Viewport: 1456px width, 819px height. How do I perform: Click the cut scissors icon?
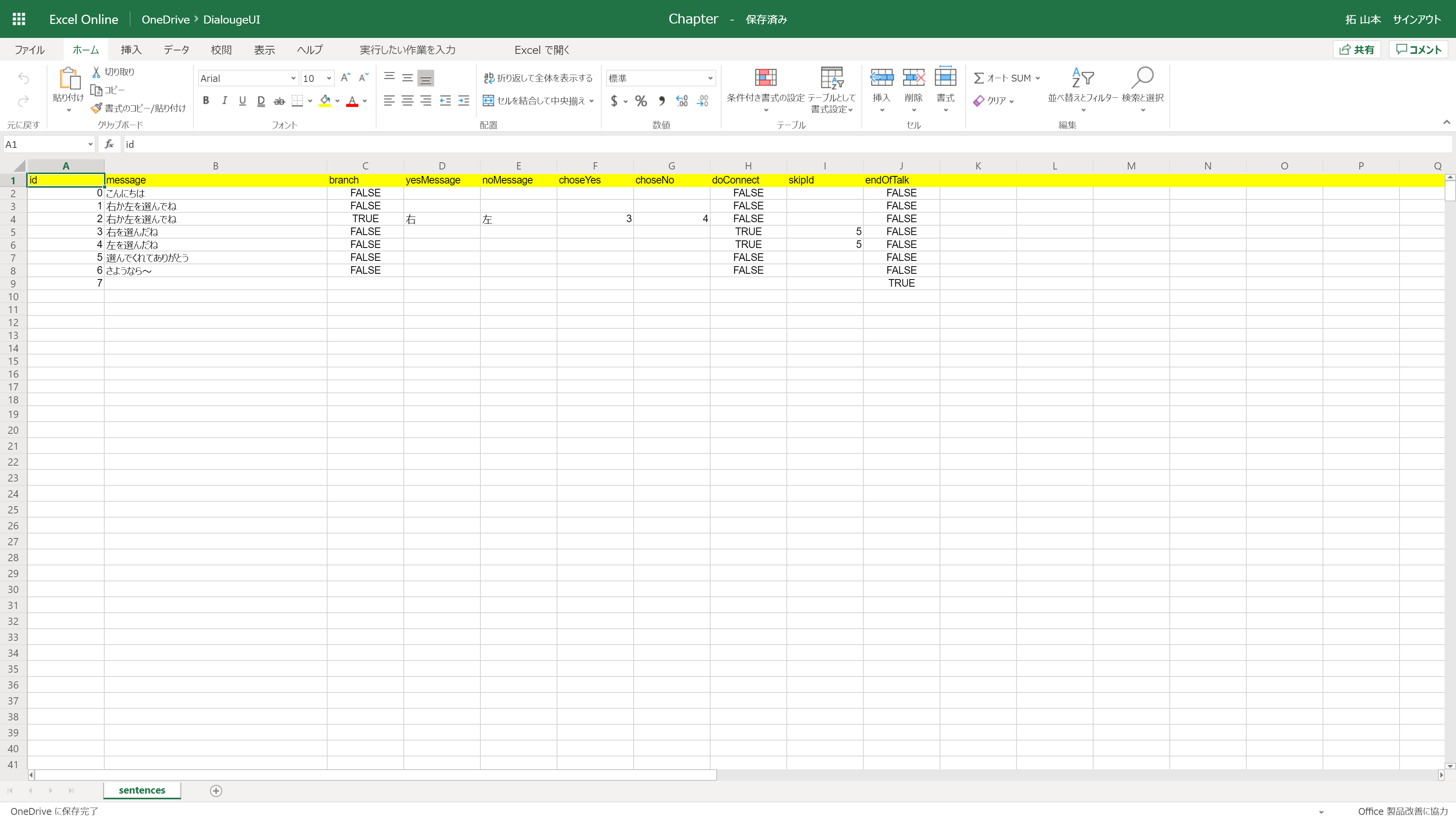point(96,72)
